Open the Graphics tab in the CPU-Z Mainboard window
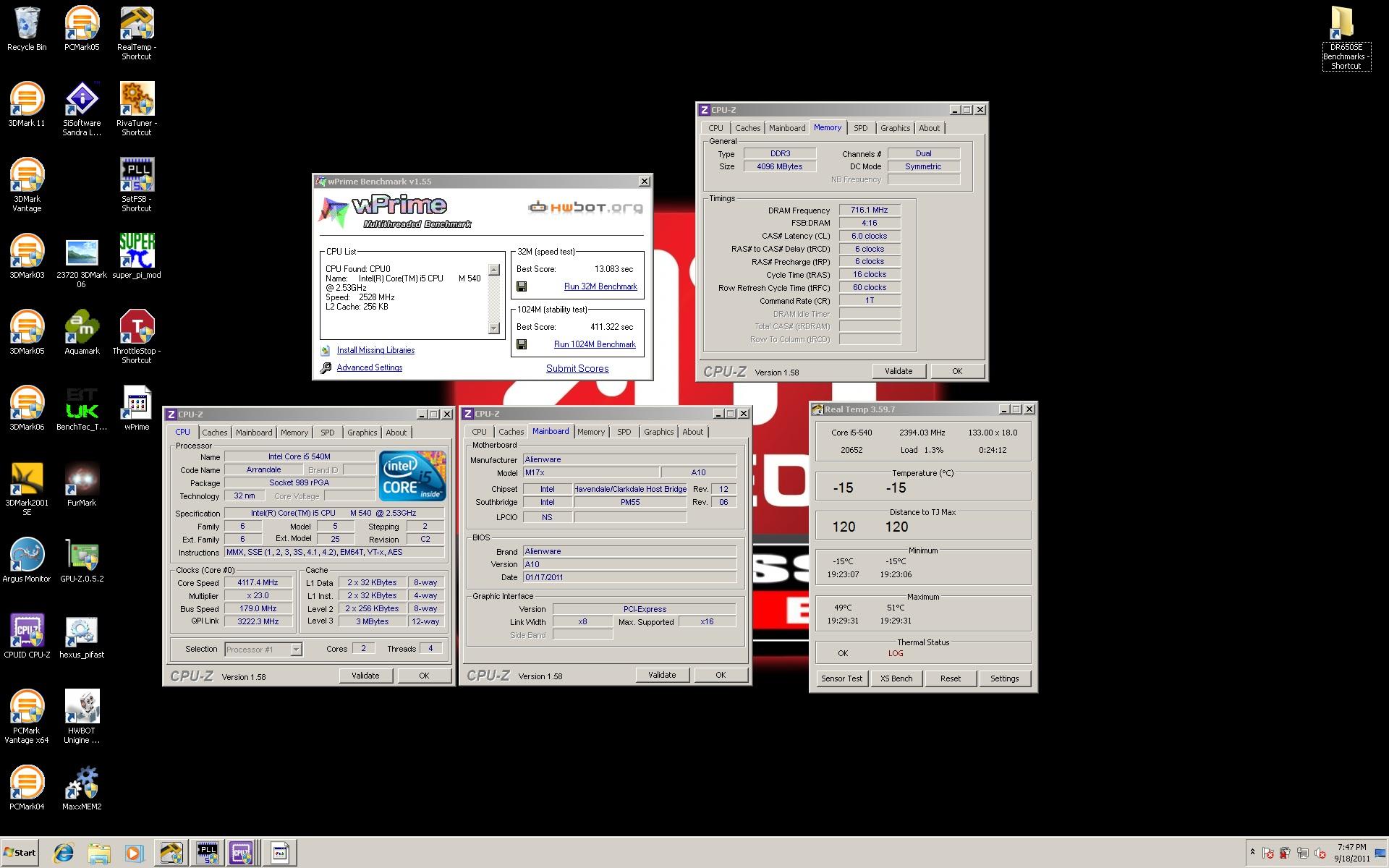Viewport: 1389px width, 868px height. pos(658,432)
